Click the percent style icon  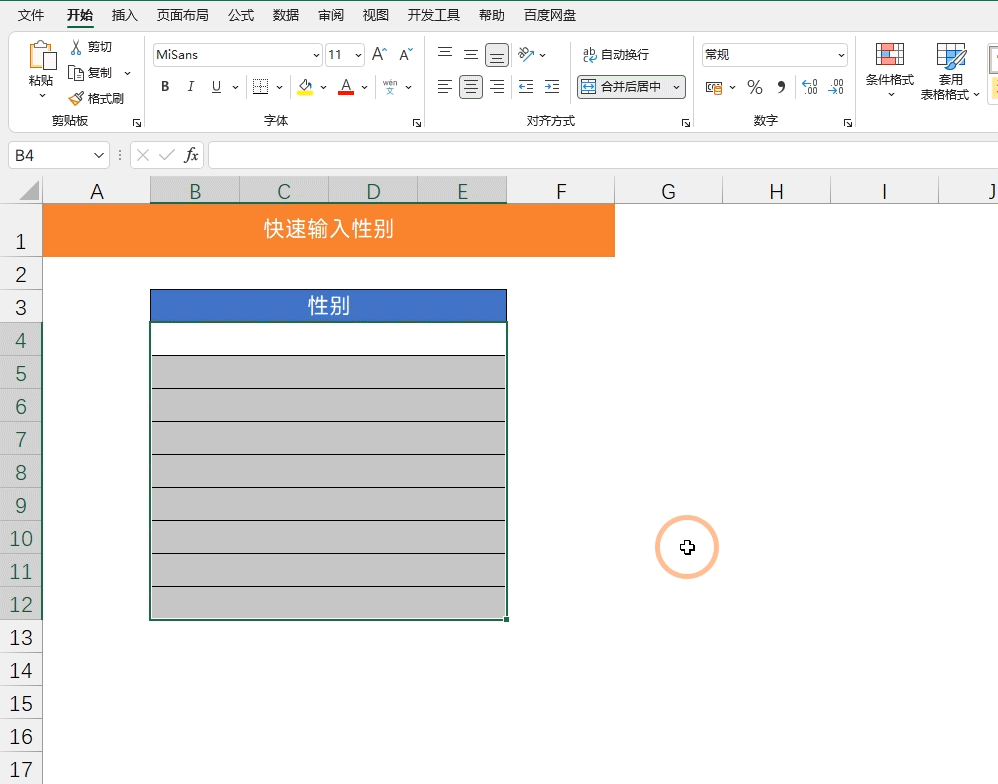coord(755,87)
